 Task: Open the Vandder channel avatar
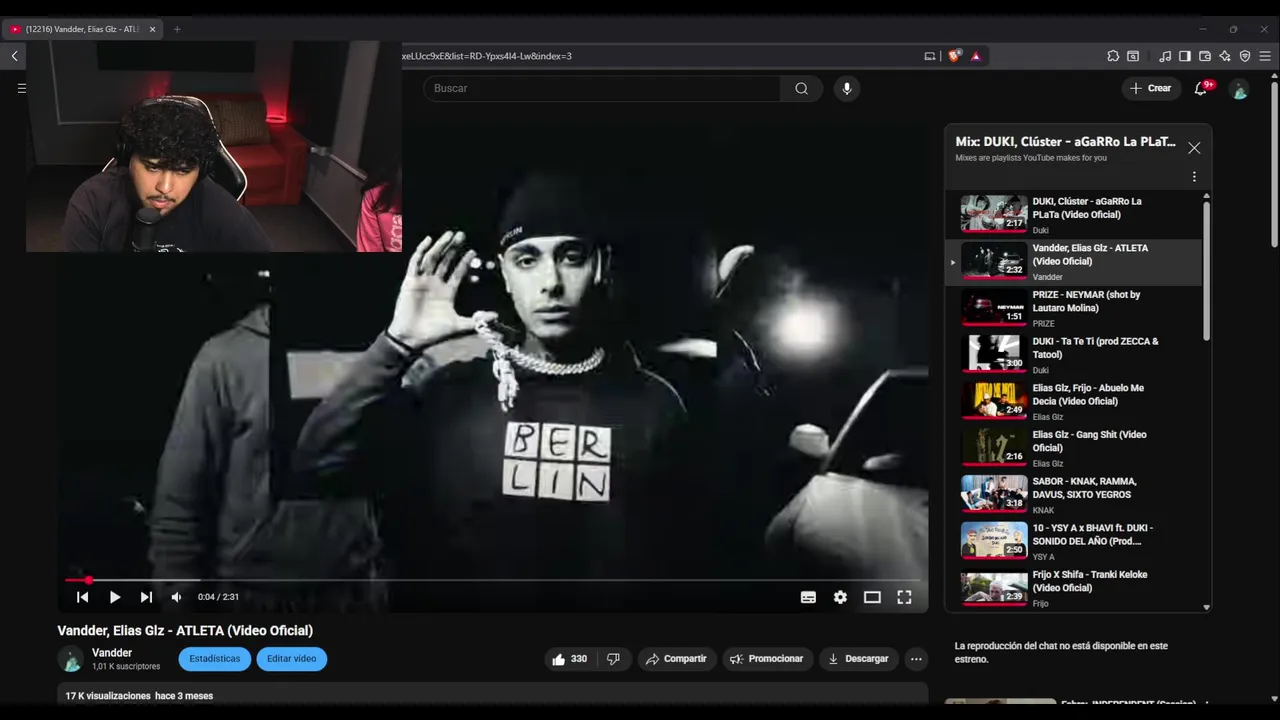71,659
